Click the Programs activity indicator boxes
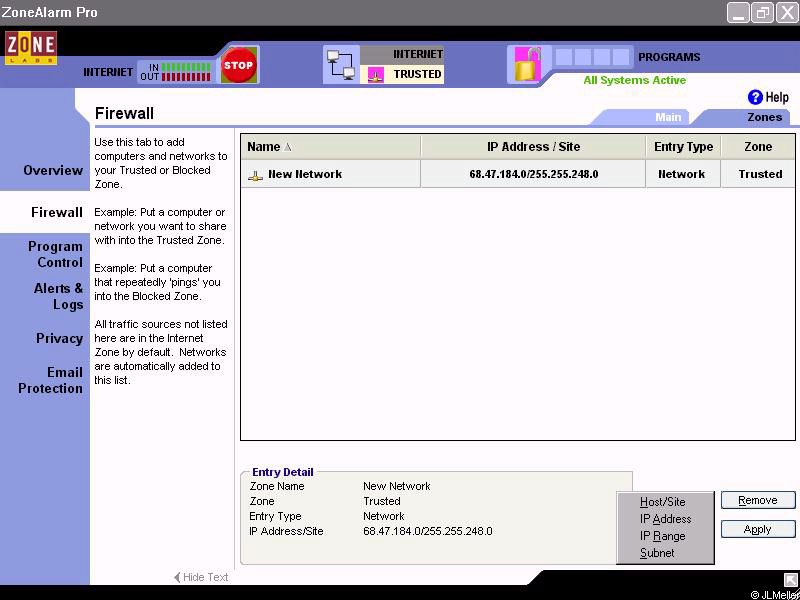This screenshot has height=600, width=800. [592, 57]
